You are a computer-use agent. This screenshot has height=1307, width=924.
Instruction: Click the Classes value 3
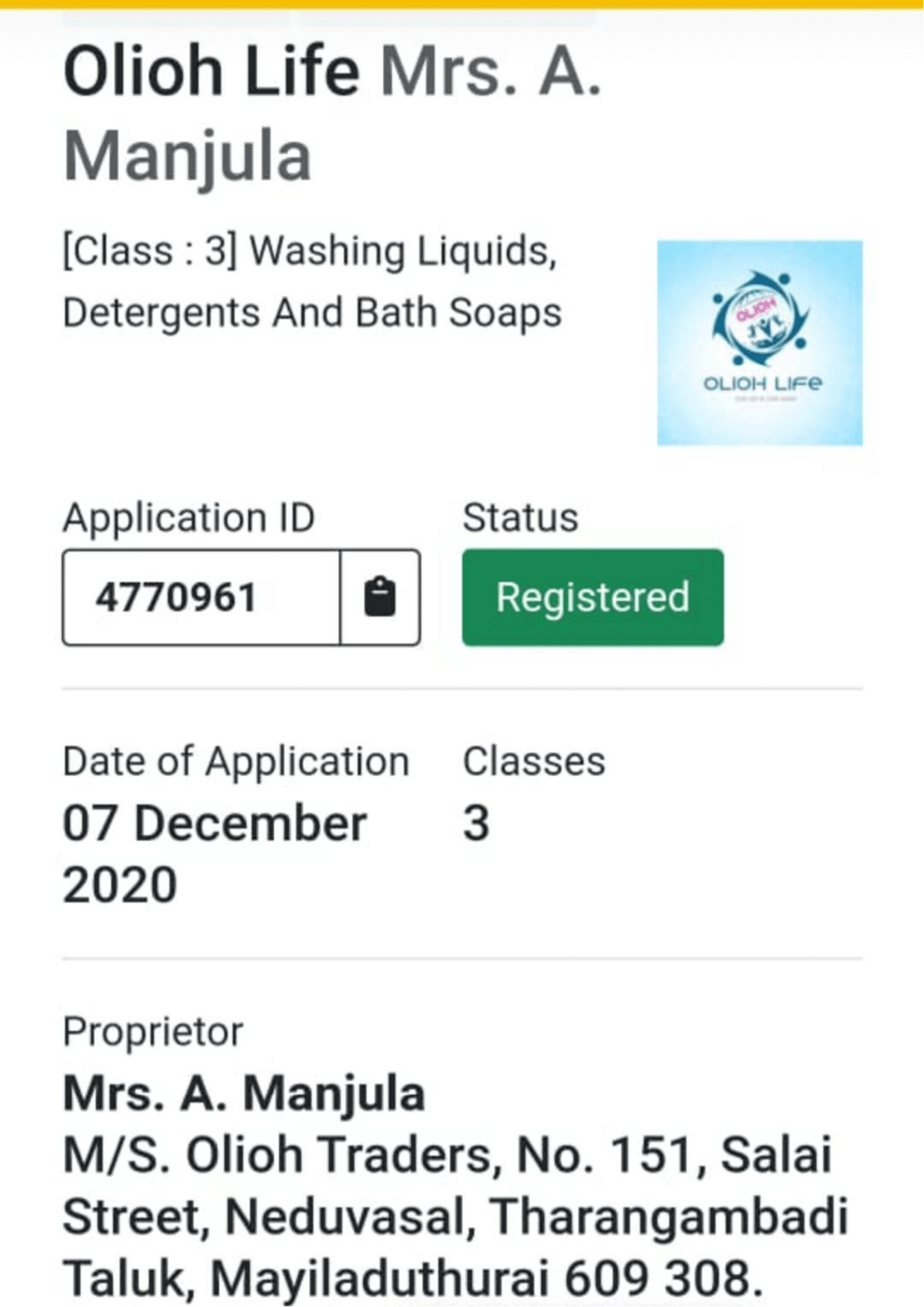coord(476,823)
